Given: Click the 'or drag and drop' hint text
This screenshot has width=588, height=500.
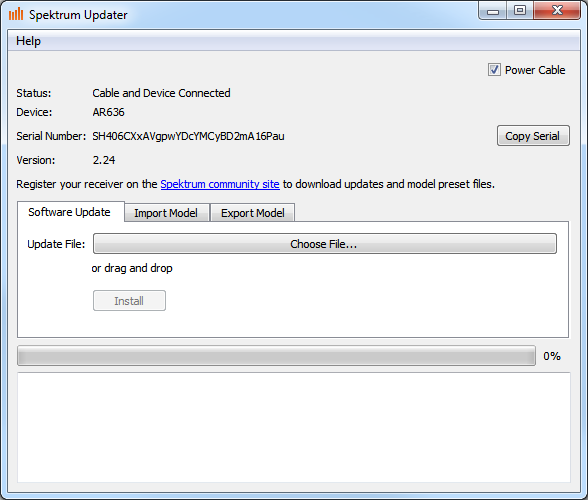Looking at the screenshot, I should point(132,268).
